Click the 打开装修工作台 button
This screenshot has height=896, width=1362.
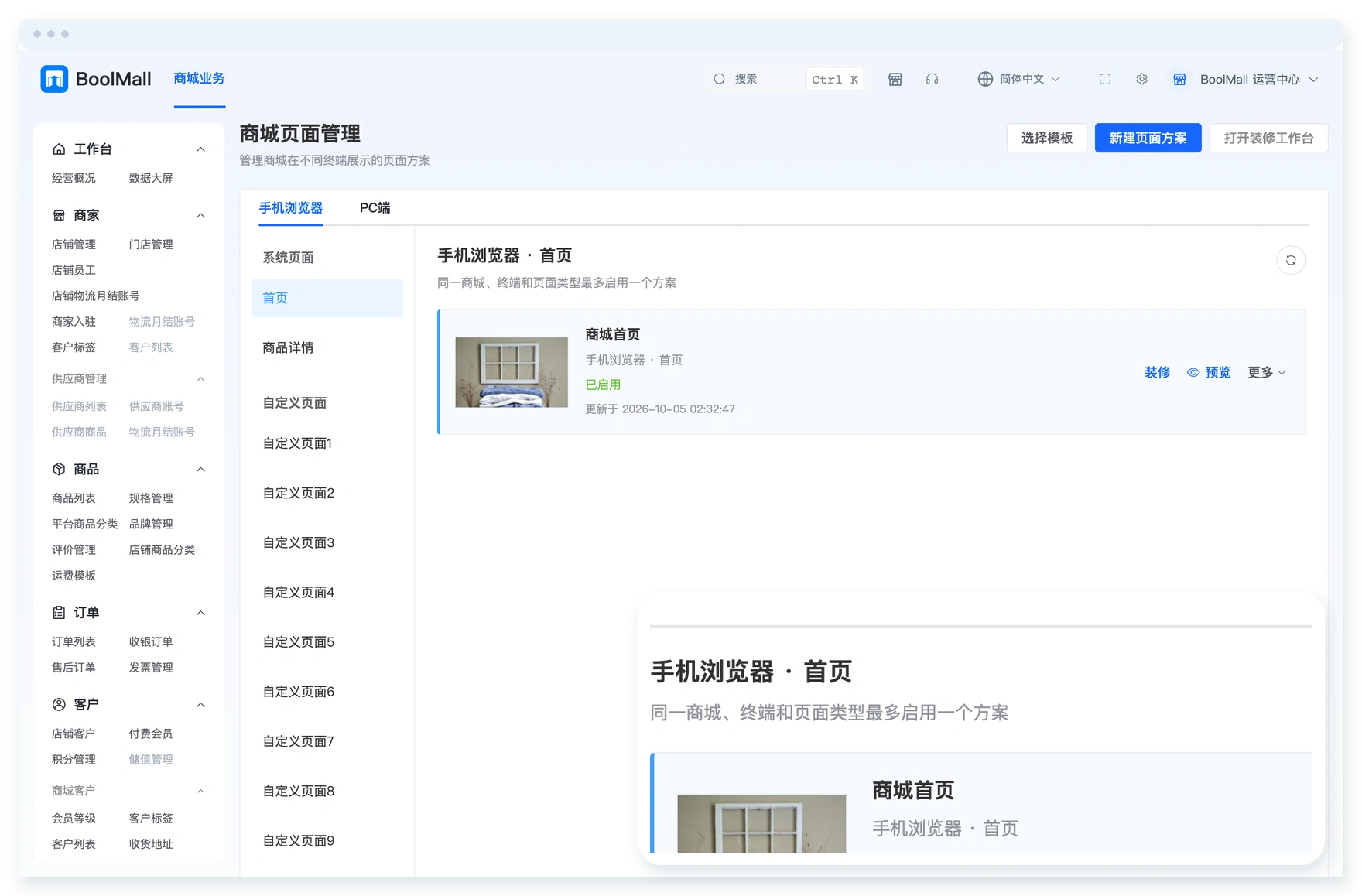(1269, 138)
